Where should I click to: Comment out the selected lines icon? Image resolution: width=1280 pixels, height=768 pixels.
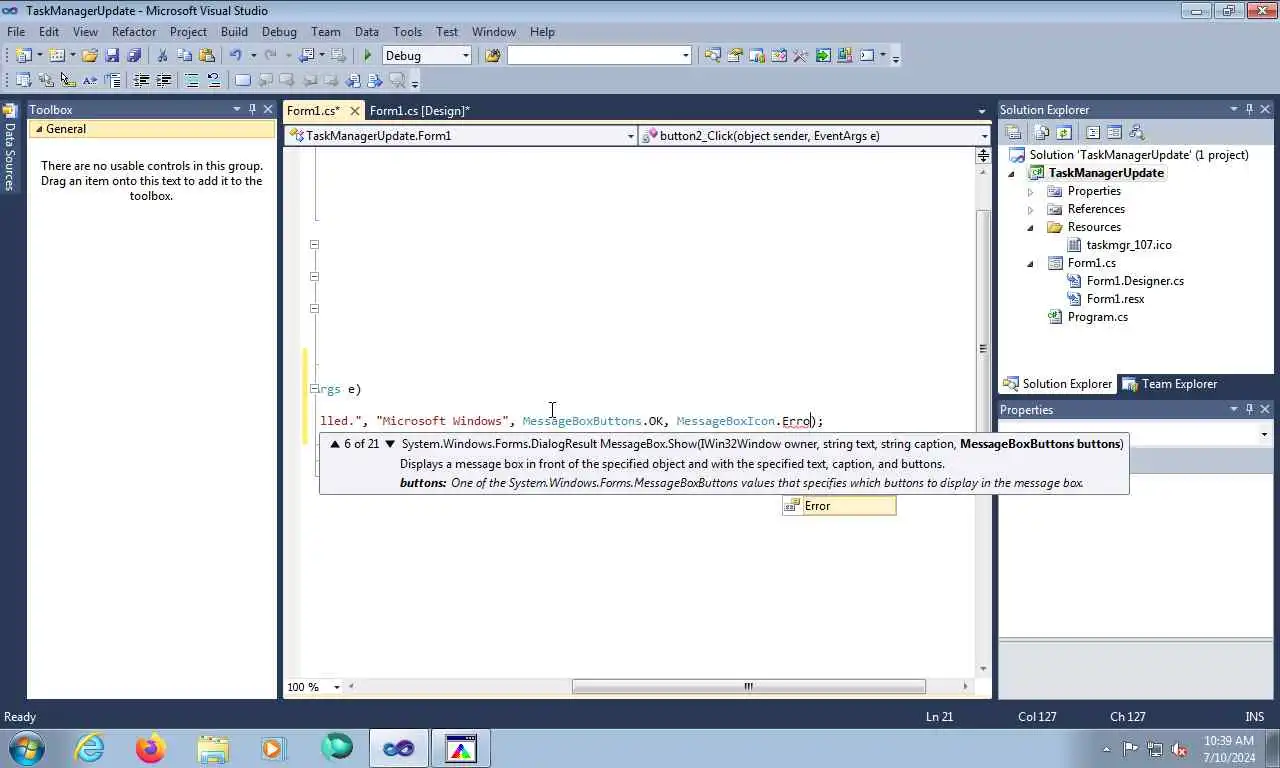pyautogui.click(x=192, y=81)
